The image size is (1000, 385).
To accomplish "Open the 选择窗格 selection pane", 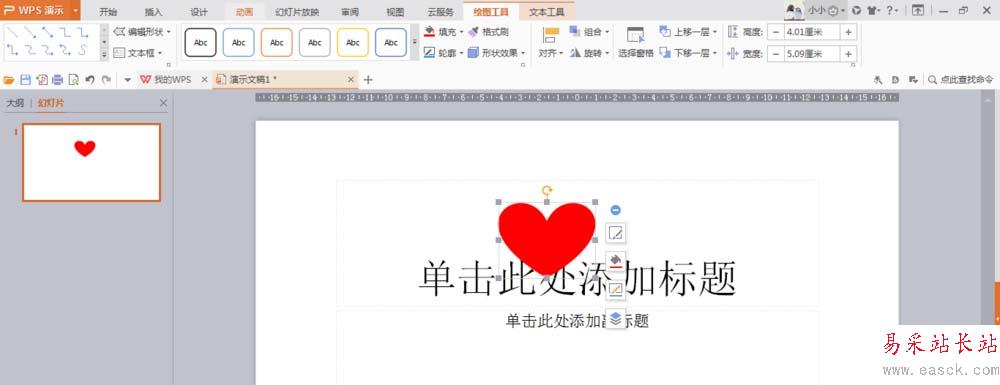I will click(635, 43).
